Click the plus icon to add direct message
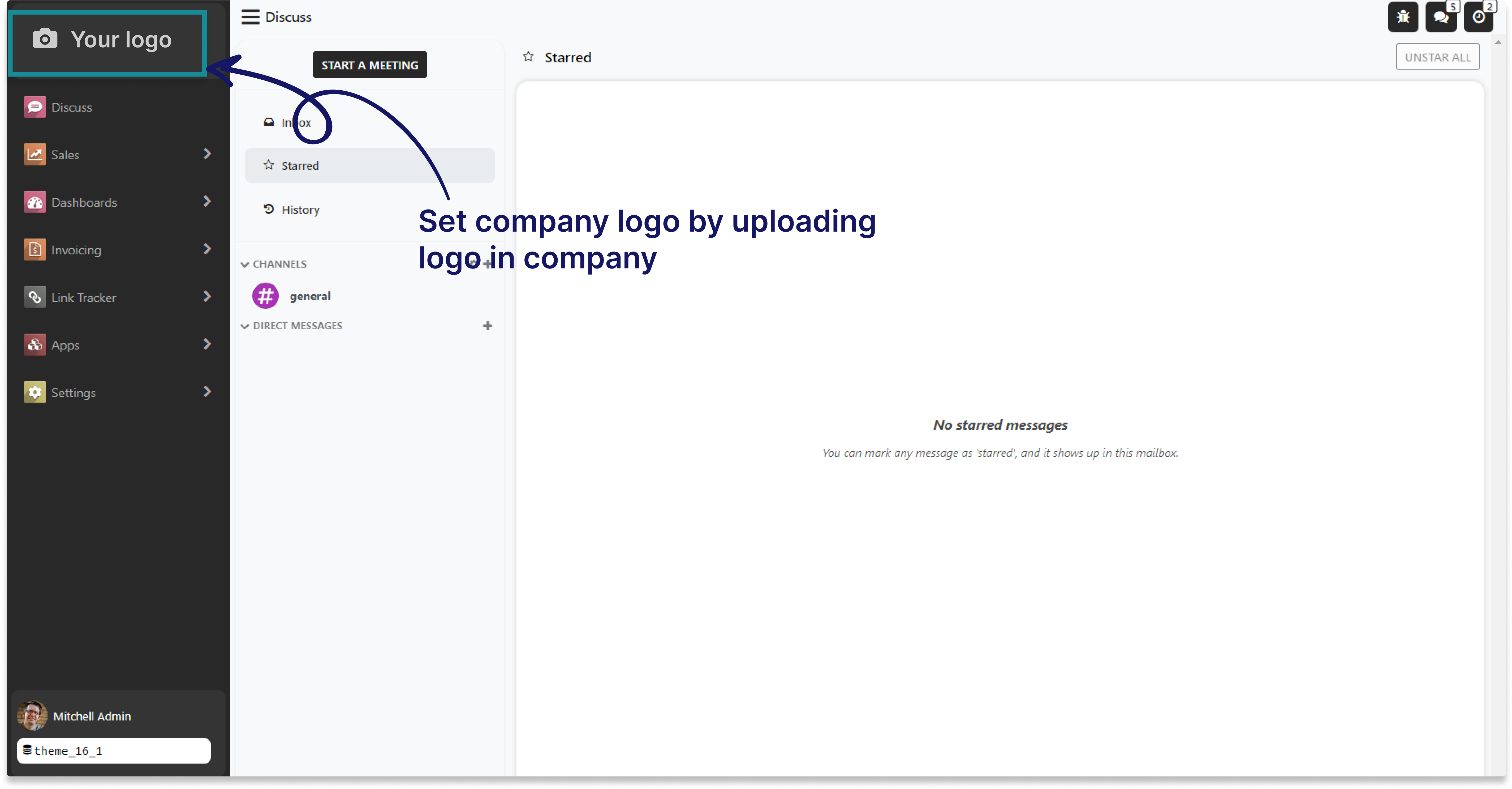Image resolution: width=1512 pixels, height=789 pixels. [x=487, y=326]
